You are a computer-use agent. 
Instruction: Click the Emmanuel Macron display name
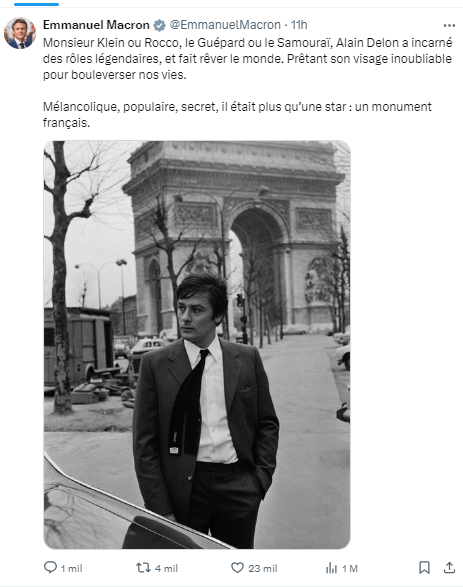pyautogui.click(x=96, y=25)
